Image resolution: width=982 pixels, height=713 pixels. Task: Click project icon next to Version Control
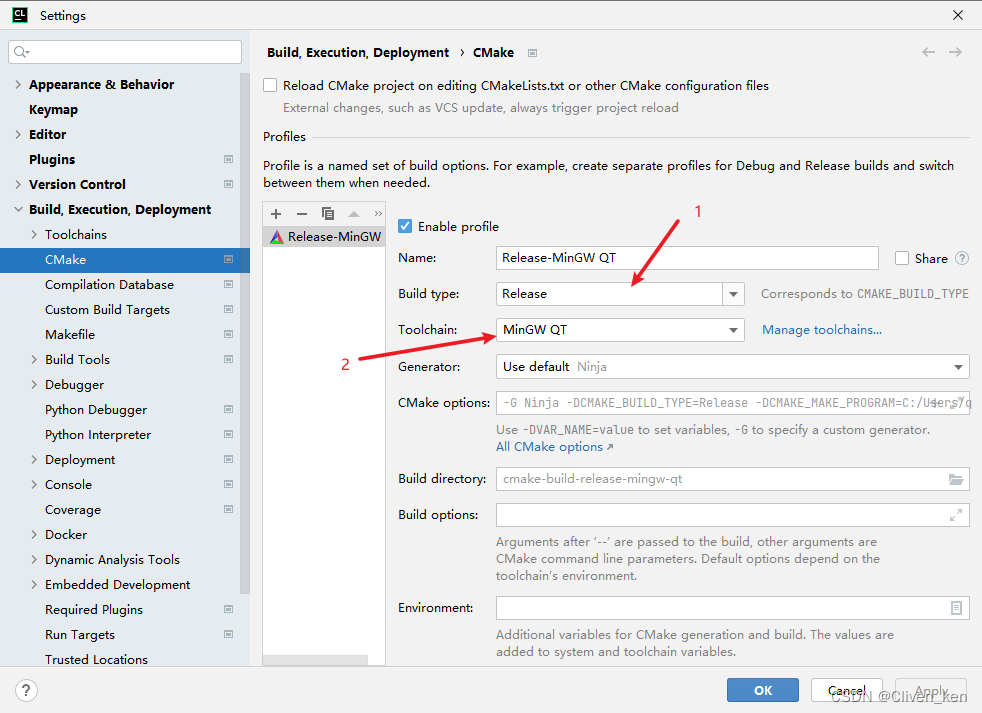pos(229,184)
